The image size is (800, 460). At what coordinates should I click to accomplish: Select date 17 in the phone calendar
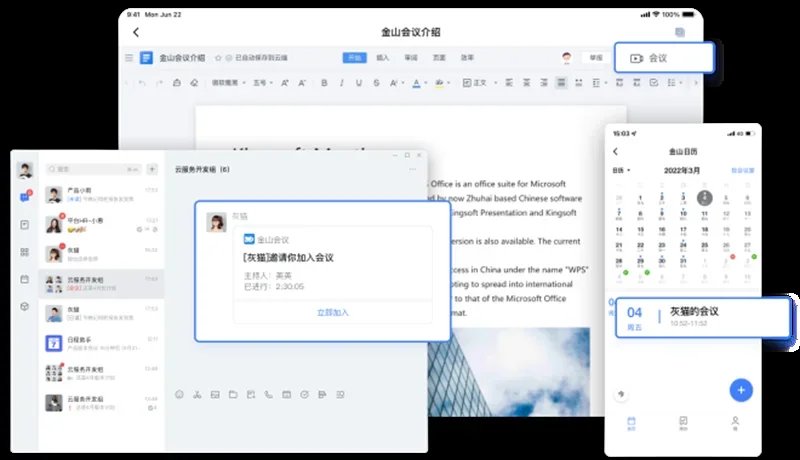click(683, 231)
